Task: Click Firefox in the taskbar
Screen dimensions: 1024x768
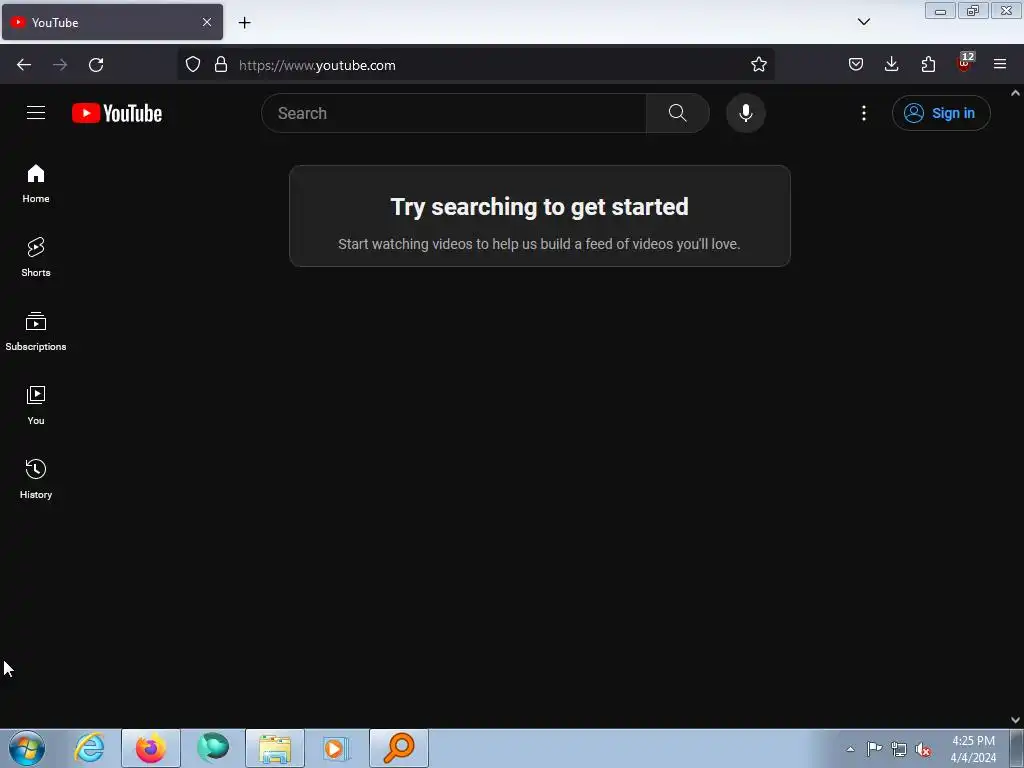Action: 150,748
